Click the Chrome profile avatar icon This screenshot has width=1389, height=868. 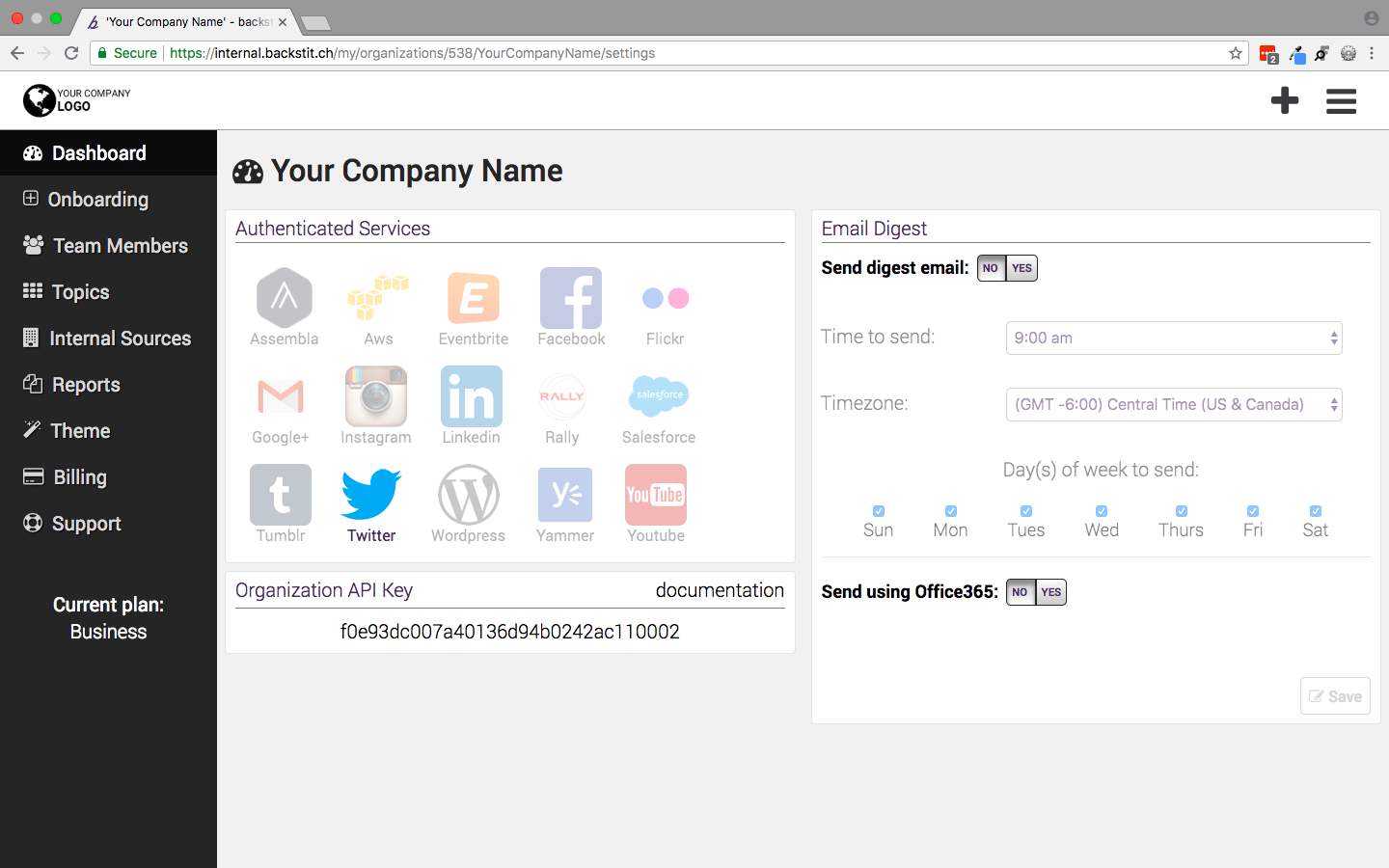pos(1372,18)
